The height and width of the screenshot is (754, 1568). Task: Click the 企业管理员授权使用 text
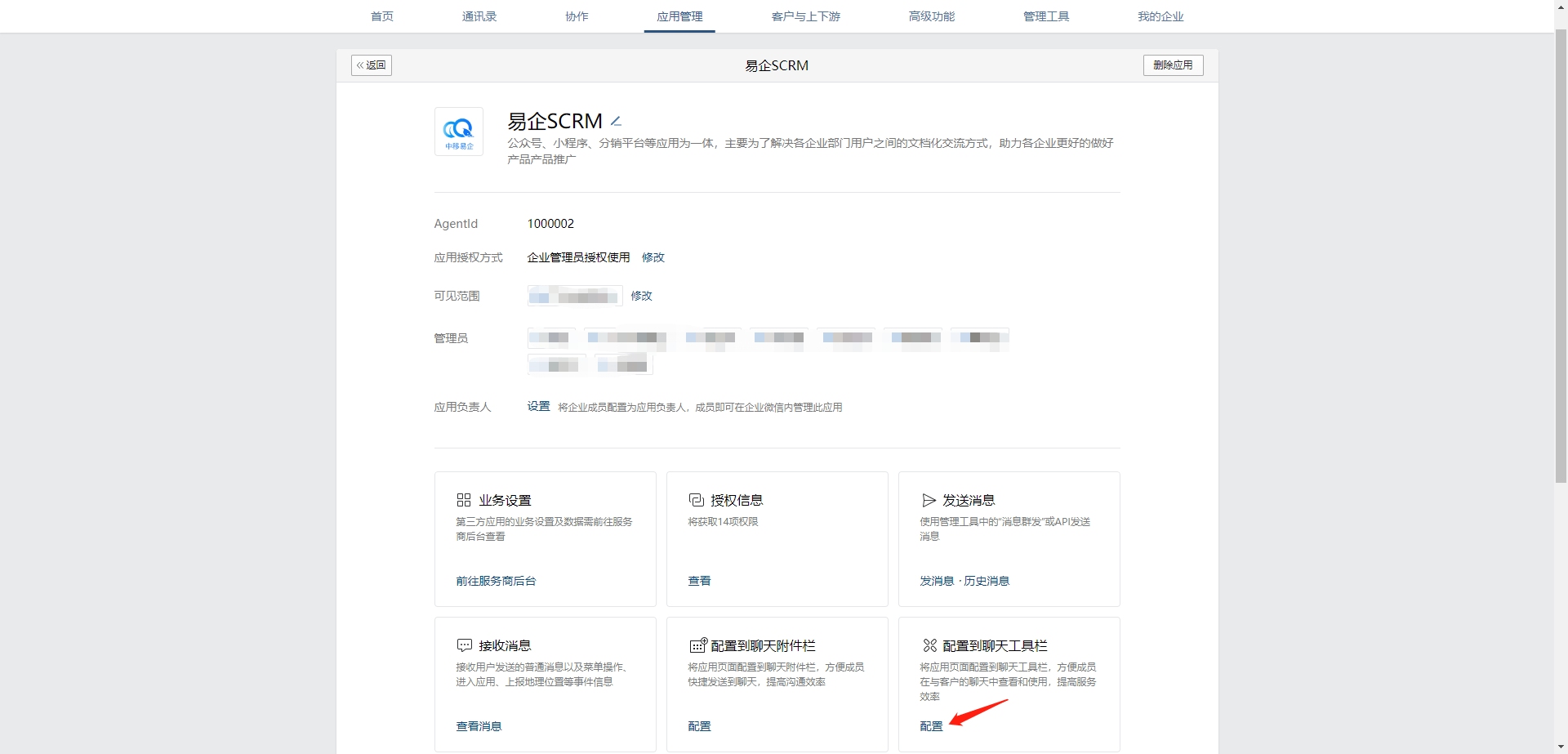(578, 257)
